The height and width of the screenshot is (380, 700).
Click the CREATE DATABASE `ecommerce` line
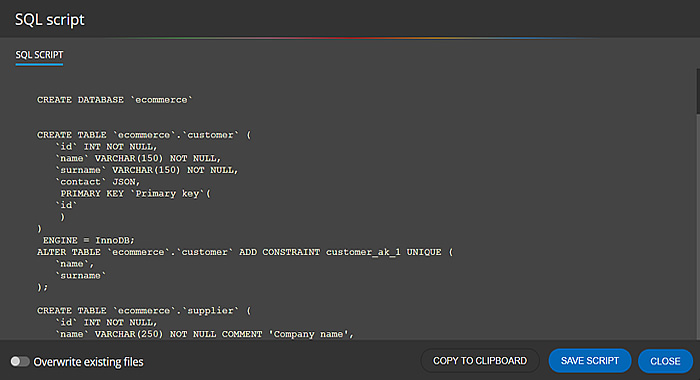pos(115,100)
